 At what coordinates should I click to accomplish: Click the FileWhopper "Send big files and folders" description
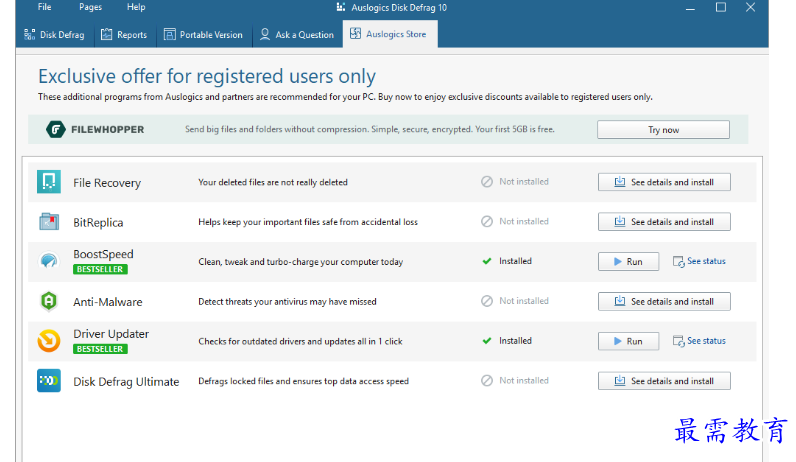370,129
